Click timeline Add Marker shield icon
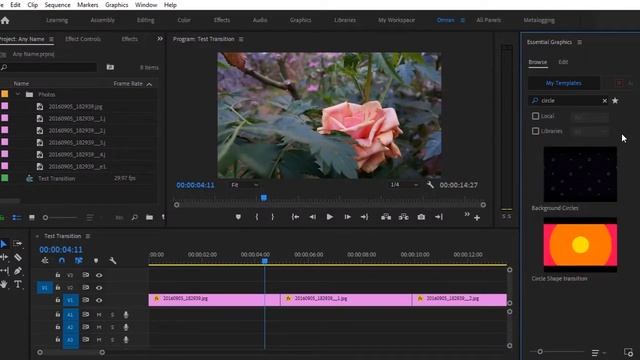The width and height of the screenshot is (640, 360). click(x=96, y=260)
